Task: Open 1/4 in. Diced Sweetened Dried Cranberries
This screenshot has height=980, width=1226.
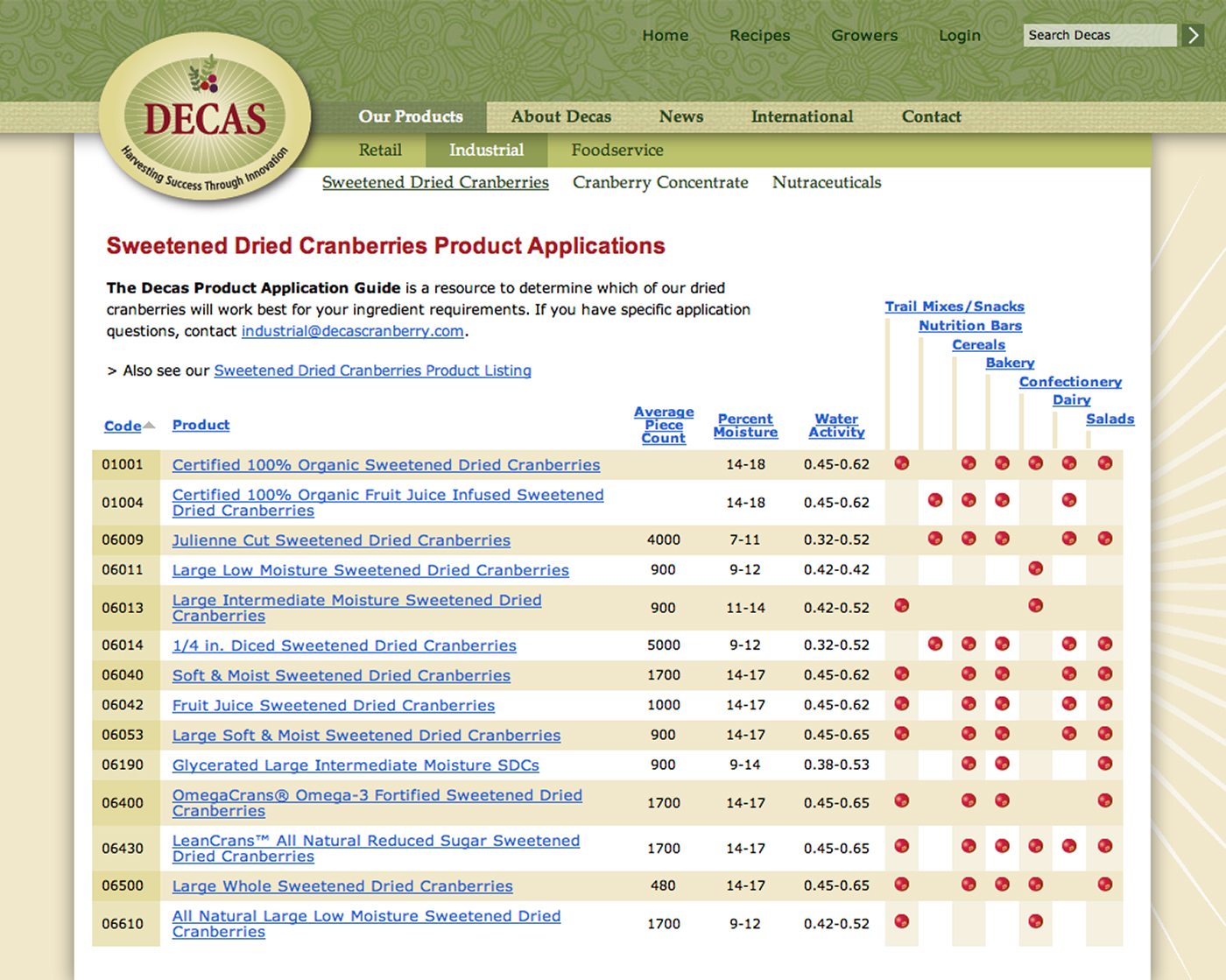Action: (344, 645)
